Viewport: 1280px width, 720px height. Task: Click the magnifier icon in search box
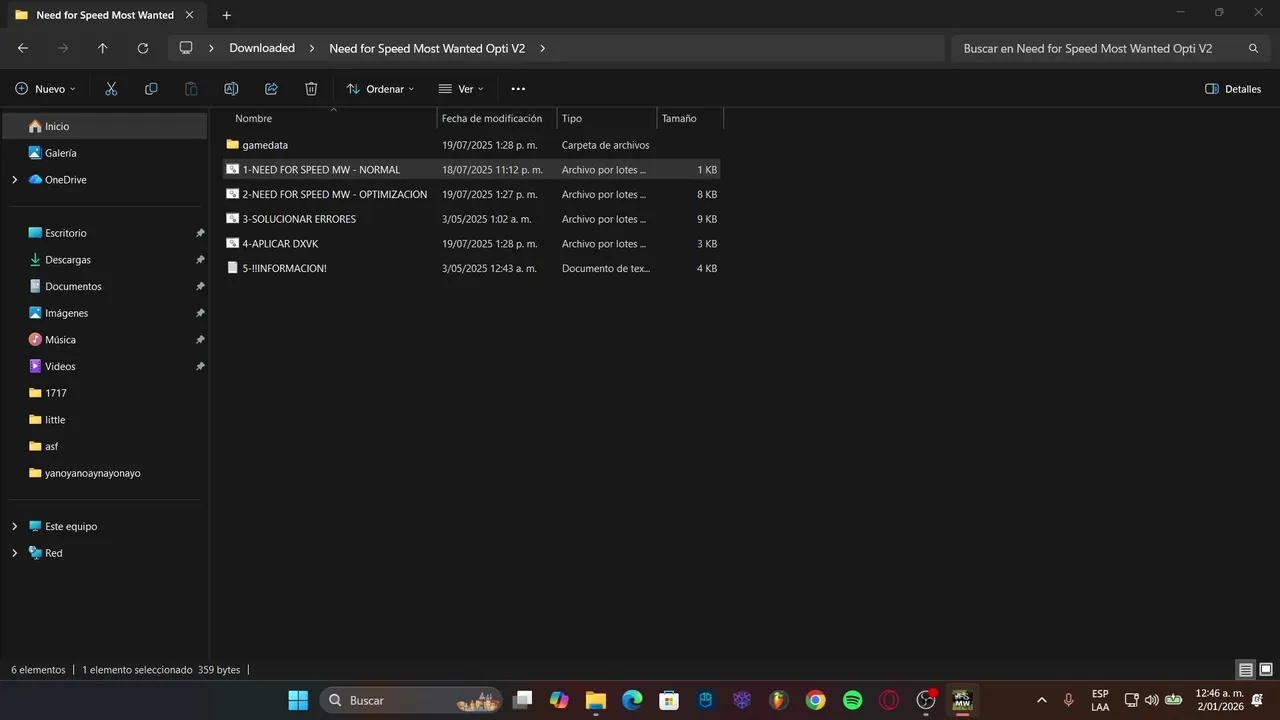(x=1254, y=48)
